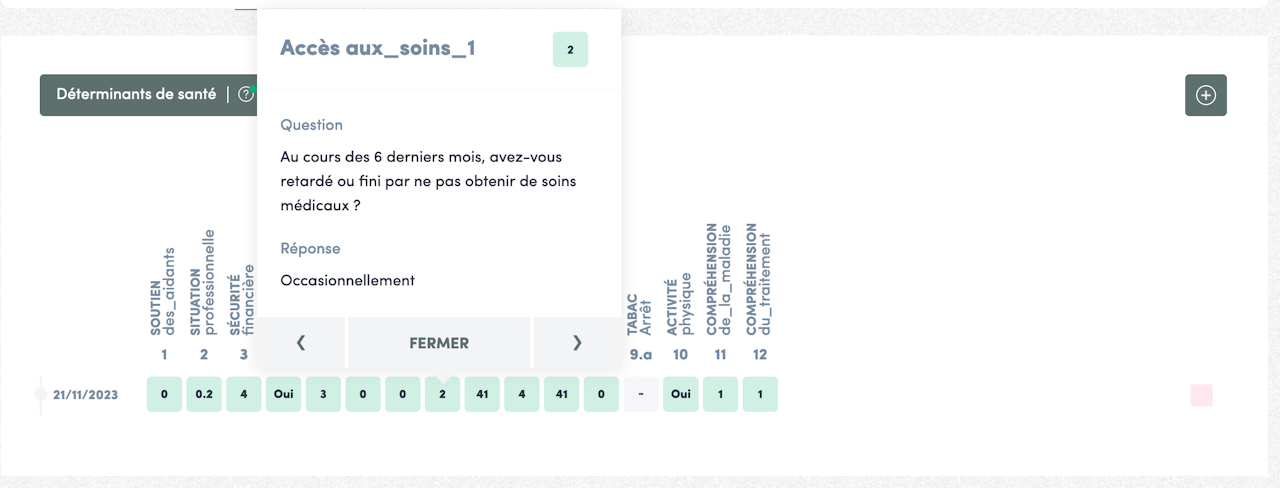This screenshot has height=488, width=1280.
Task: Click the TABAC Arrêt column header
Action: (639, 314)
